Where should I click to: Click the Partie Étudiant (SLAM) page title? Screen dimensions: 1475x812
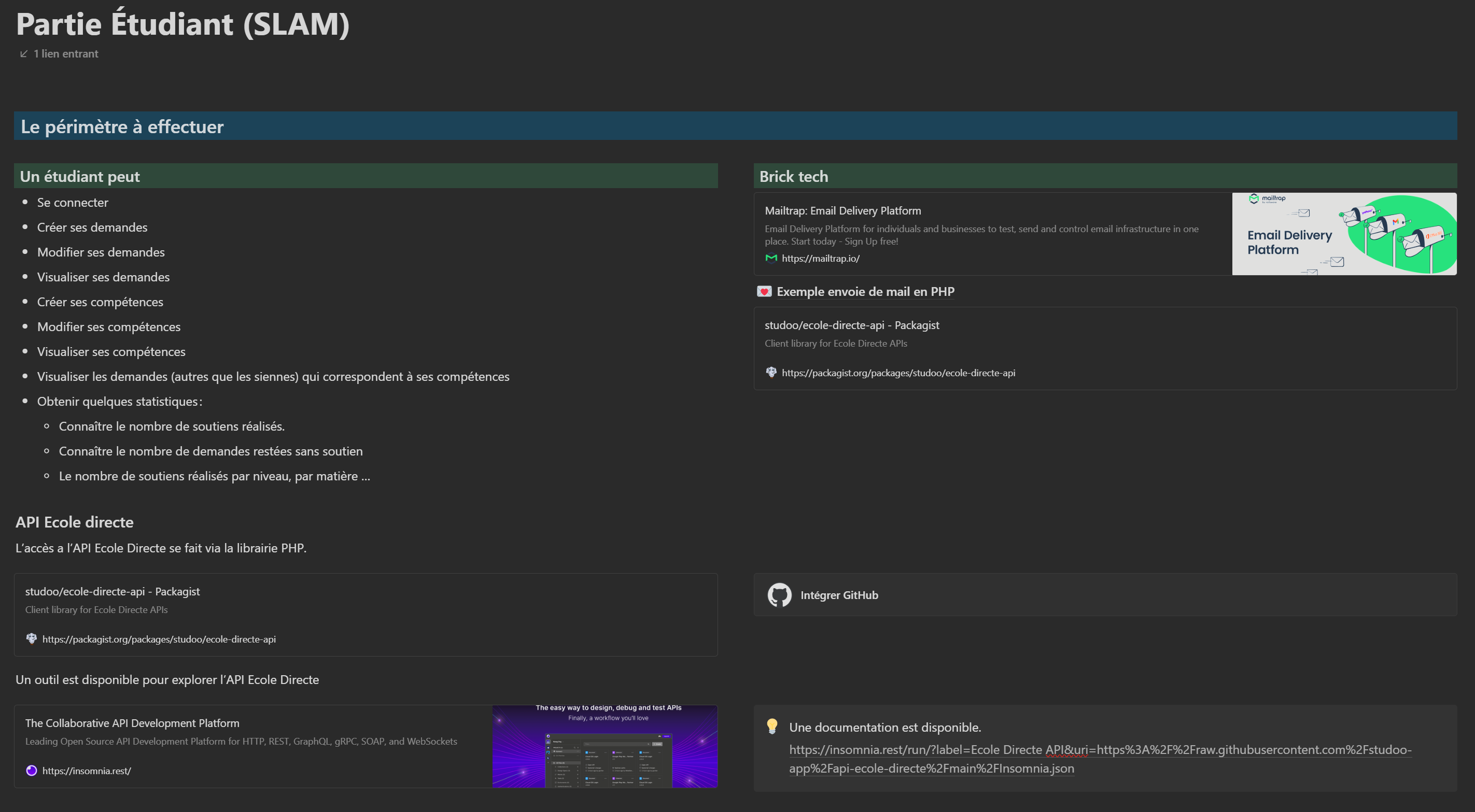point(182,24)
